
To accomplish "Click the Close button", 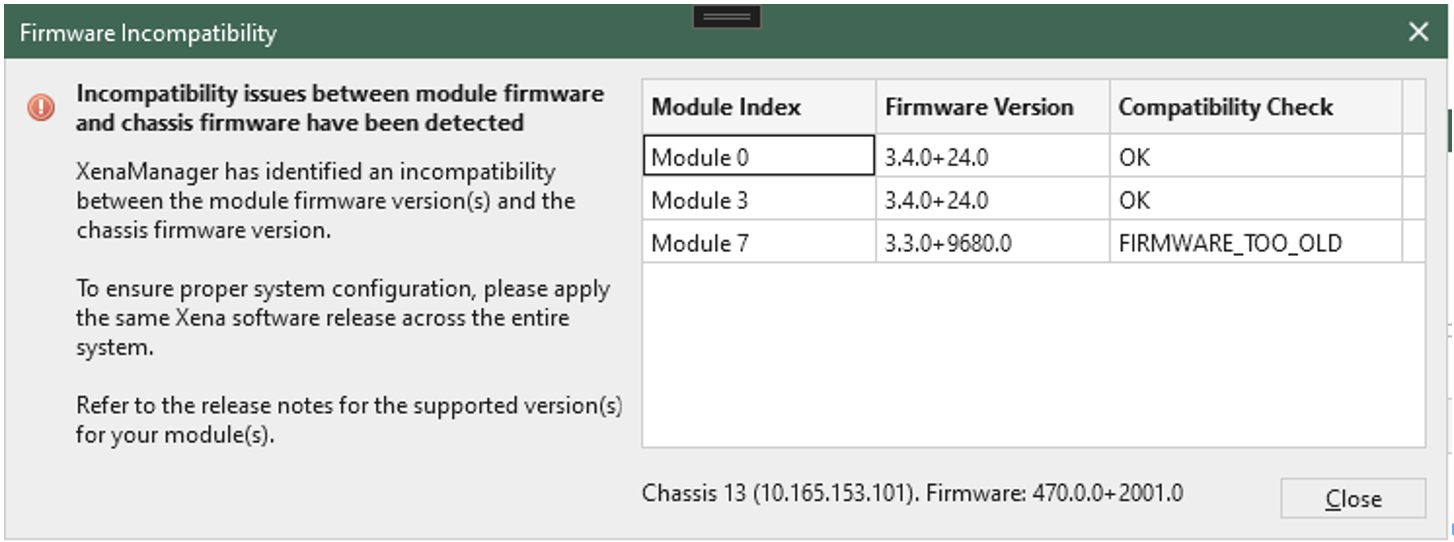I will (x=1352, y=499).
